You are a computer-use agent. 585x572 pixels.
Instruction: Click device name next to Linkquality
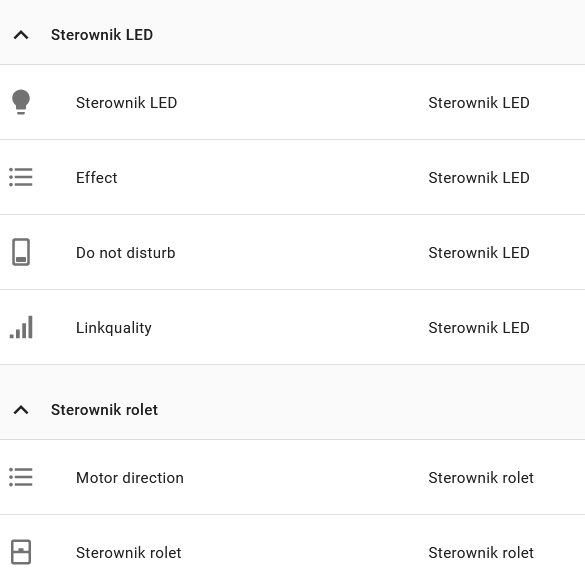pyautogui.click(x=479, y=328)
